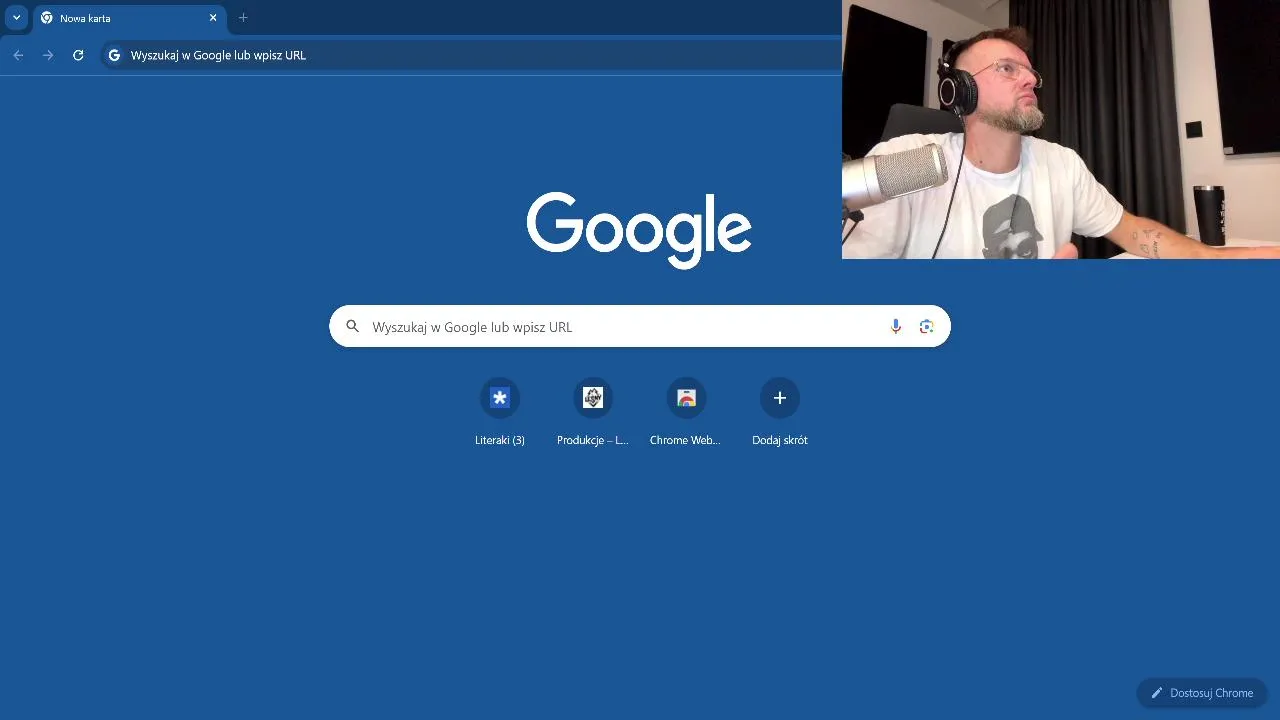Image resolution: width=1280 pixels, height=720 pixels.
Task: Open the Chrome Web Store shortcut icon
Action: click(x=686, y=398)
